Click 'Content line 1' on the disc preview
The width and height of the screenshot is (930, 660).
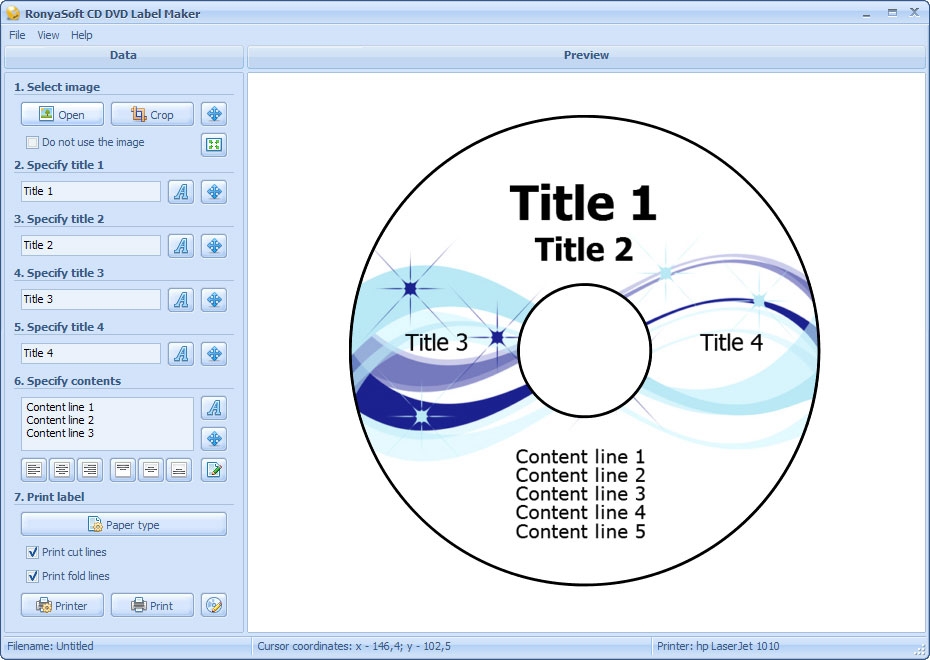tap(580, 457)
